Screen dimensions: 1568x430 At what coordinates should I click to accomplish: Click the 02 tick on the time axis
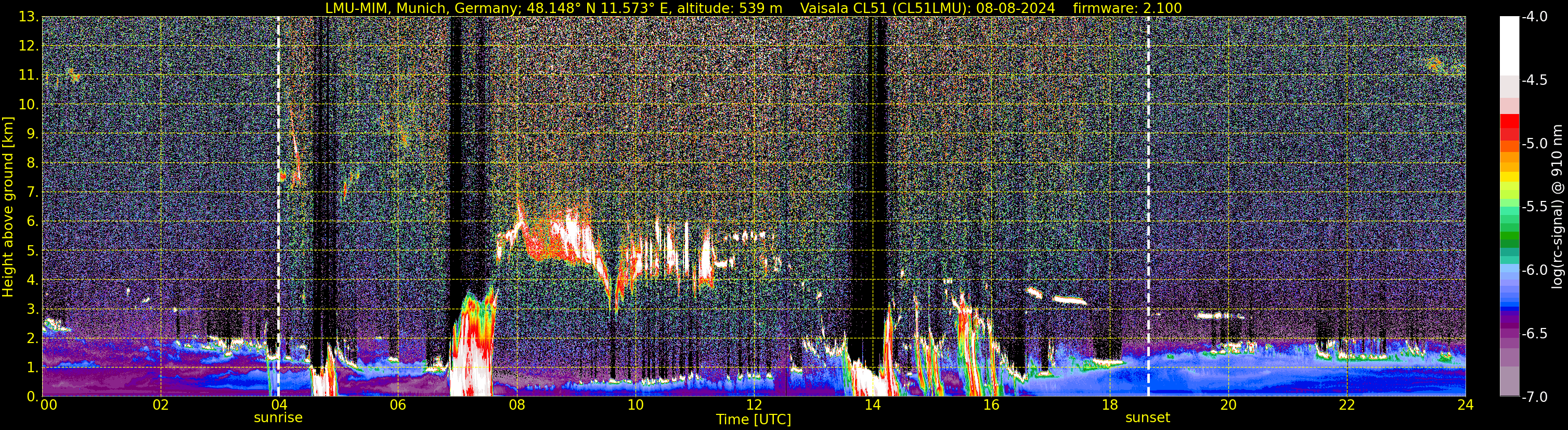pos(160,405)
